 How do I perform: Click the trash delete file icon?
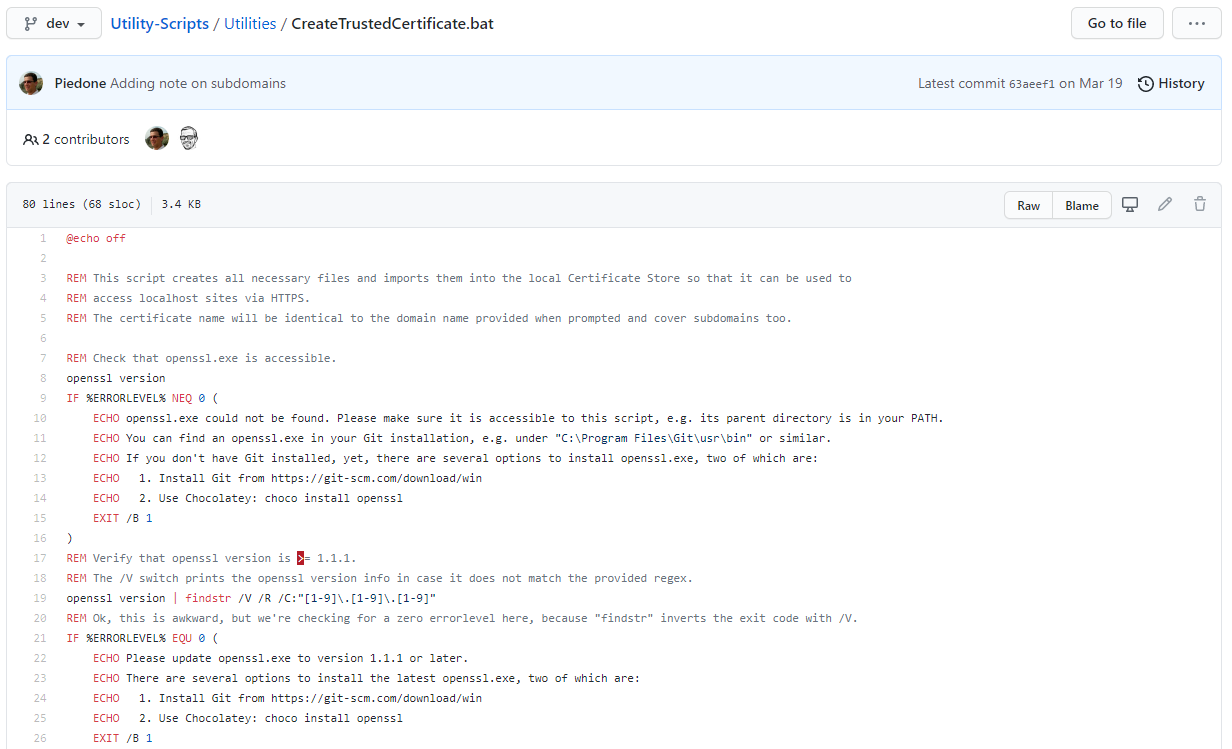coord(1200,204)
